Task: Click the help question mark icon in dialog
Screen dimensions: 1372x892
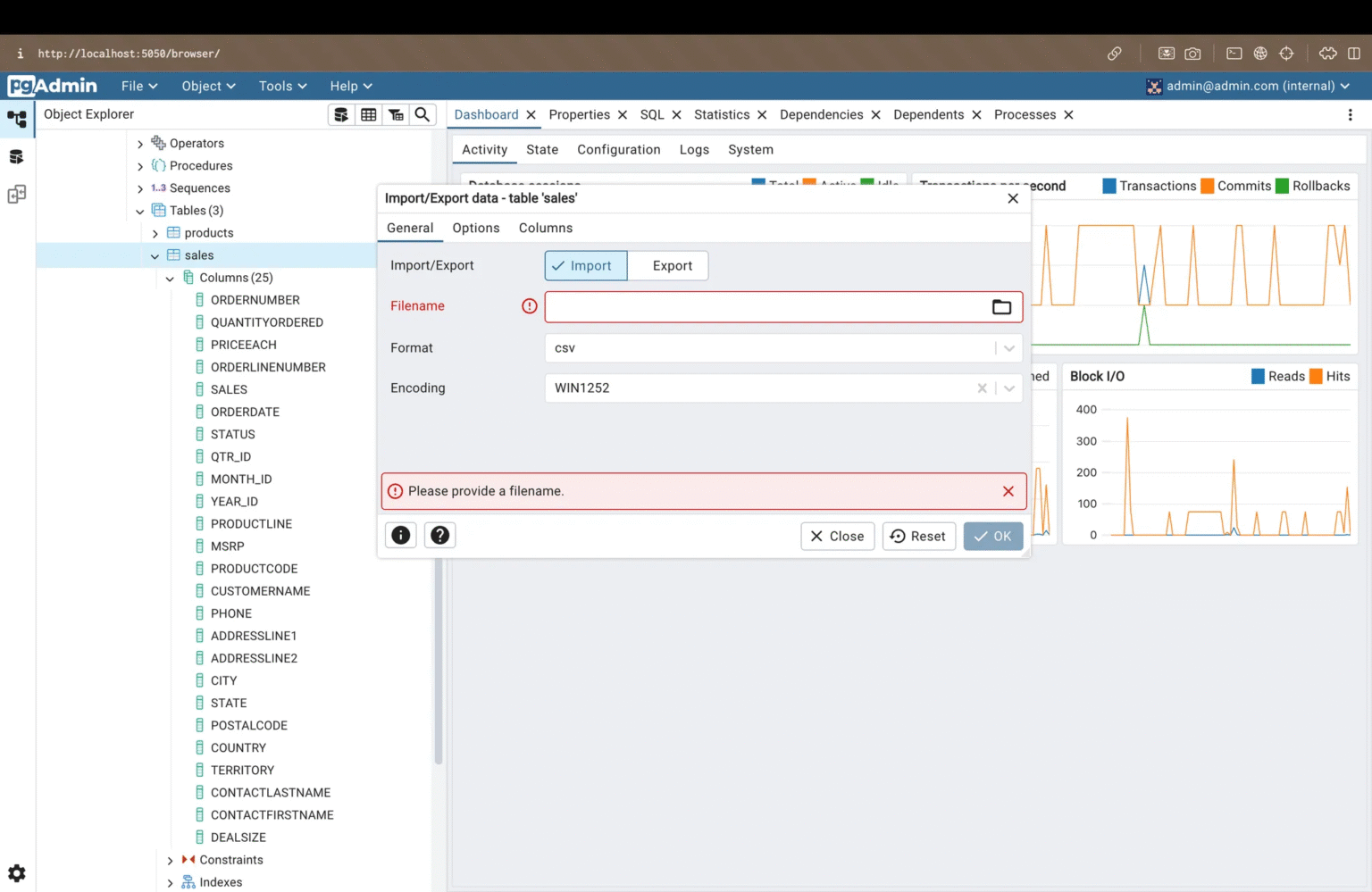Action: (x=439, y=535)
